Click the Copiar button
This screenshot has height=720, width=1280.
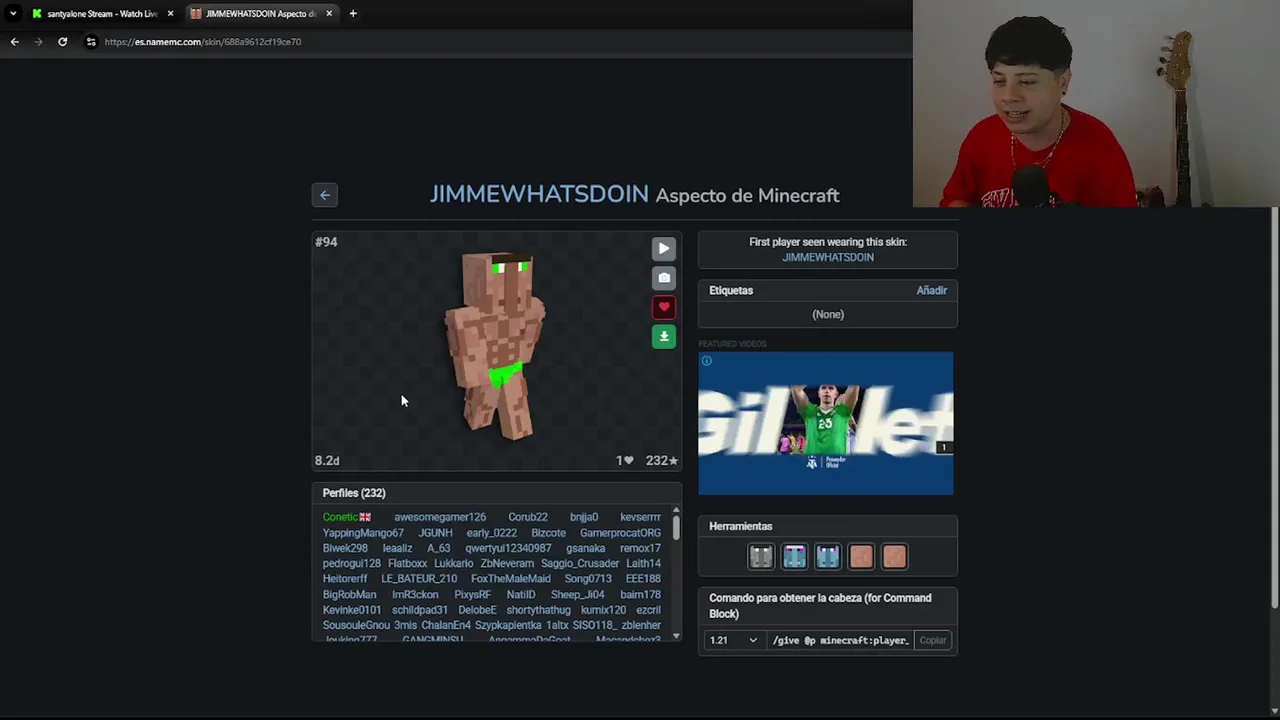[x=933, y=640]
